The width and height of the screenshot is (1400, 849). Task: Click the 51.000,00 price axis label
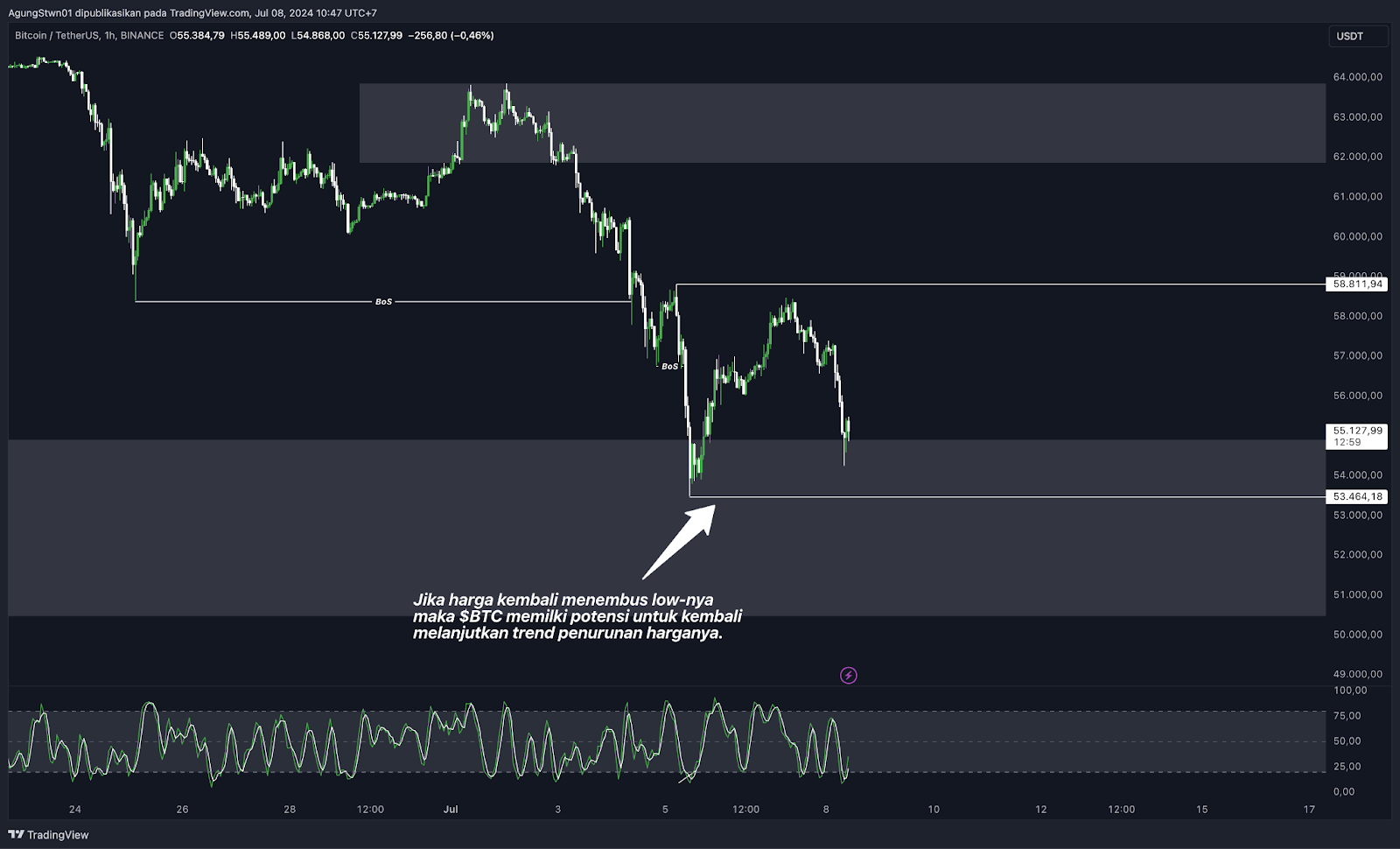[x=1357, y=595]
